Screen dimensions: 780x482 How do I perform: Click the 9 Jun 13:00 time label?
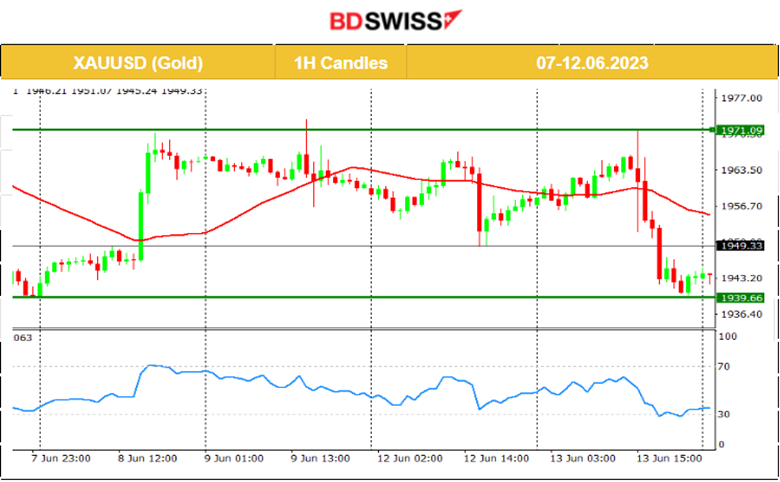pyautogui.click(x=319, y=458)
